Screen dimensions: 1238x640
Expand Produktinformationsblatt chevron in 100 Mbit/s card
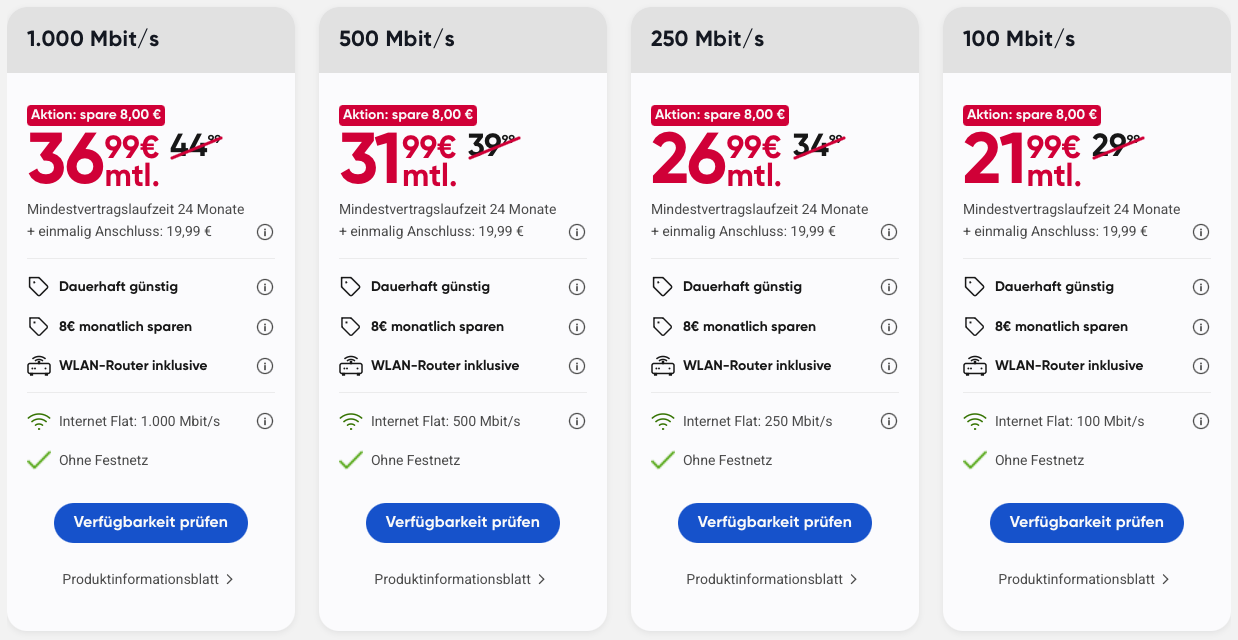1166,579
